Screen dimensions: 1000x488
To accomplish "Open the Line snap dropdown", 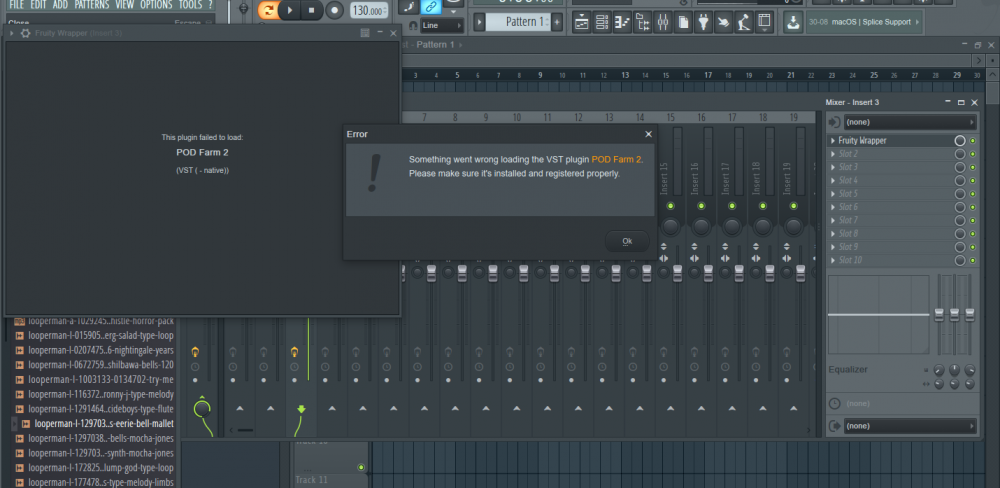I will (443, 26).
